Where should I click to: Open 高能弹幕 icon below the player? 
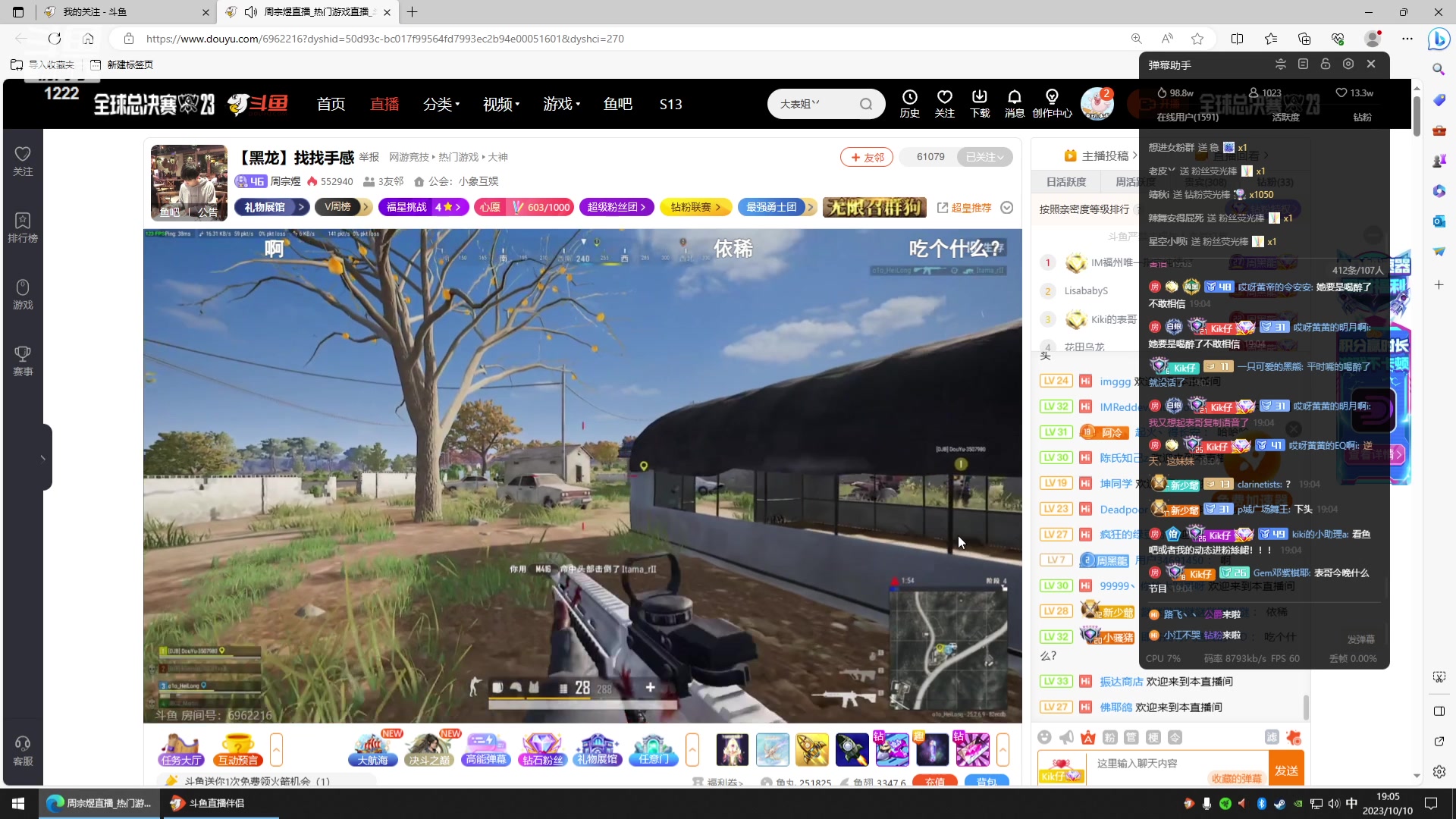(x=486, y=749)
